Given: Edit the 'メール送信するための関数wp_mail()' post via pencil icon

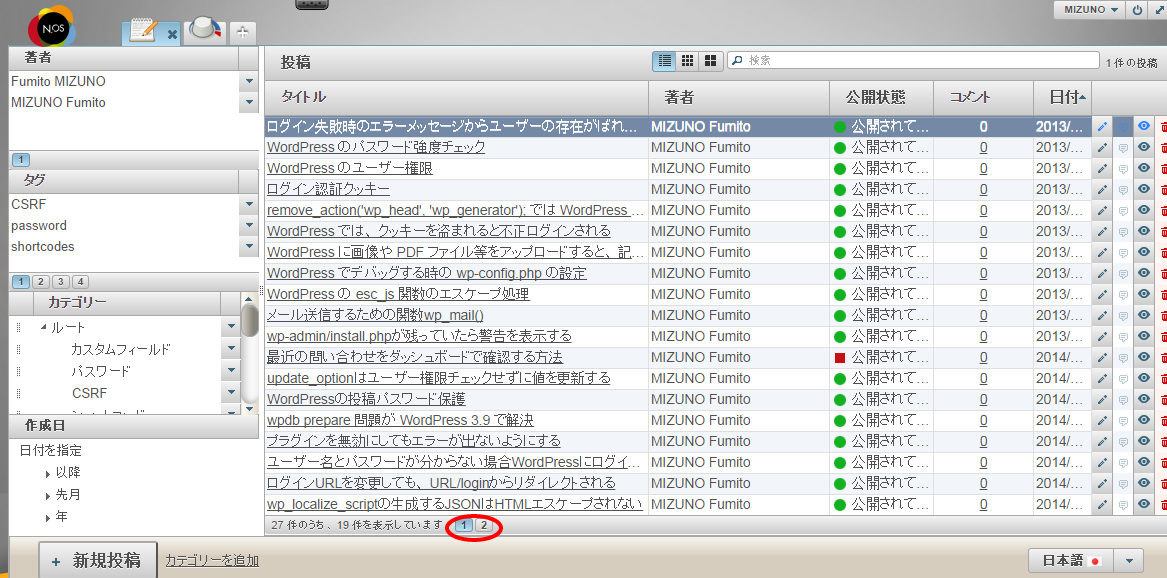Looking at the screenshot, I should coord(1102,315).
